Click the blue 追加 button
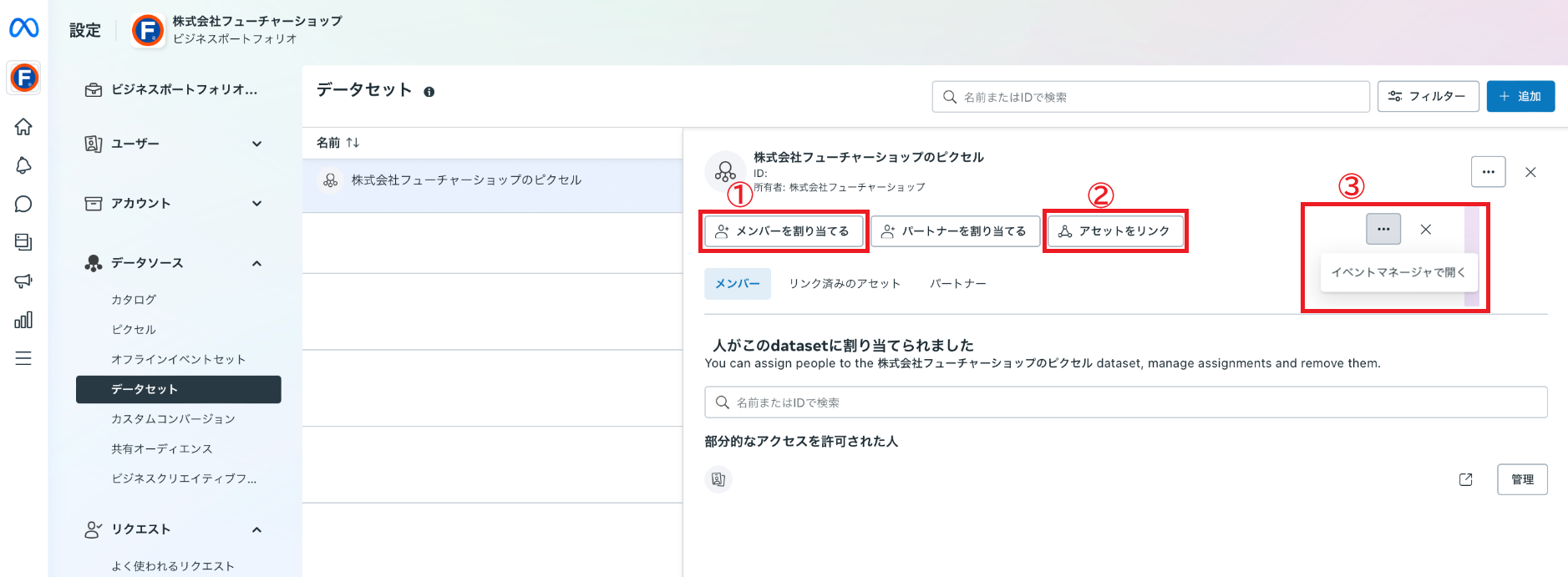This screenshot has height=577, width=1568. pos(1520,97)
